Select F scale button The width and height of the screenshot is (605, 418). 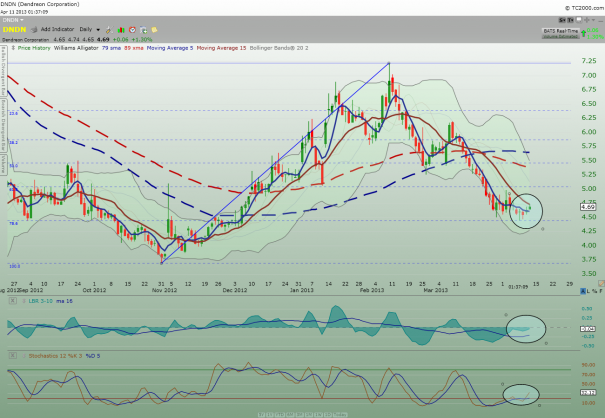click(x=601, y=291)
